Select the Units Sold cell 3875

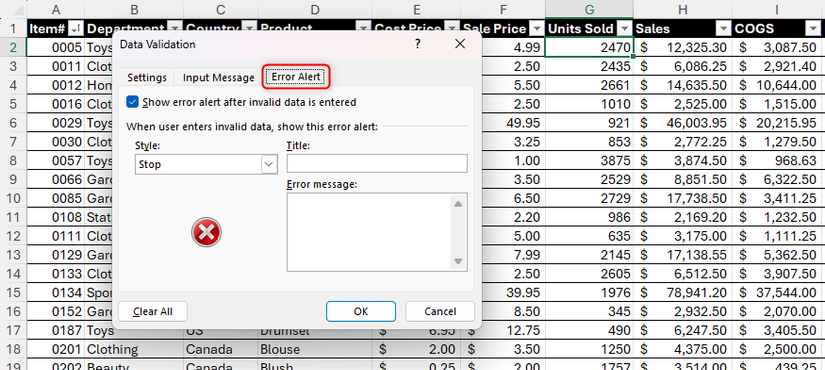coord(589,161)
